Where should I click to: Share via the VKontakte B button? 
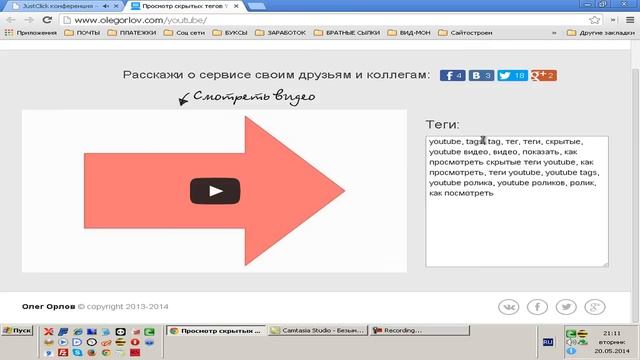(481, 76)
